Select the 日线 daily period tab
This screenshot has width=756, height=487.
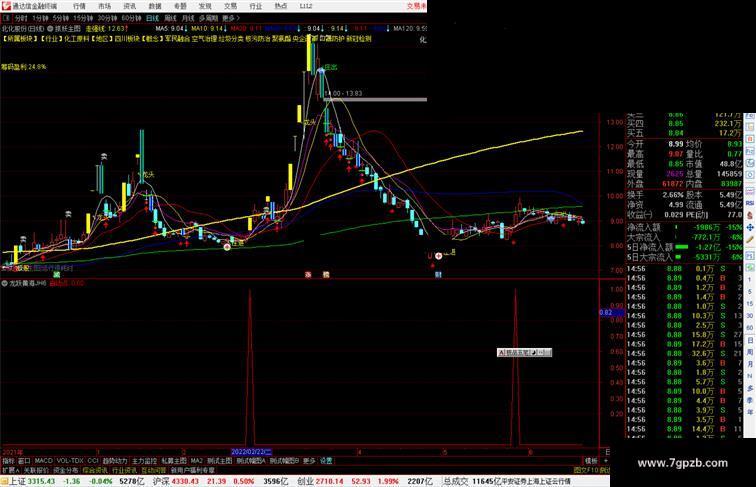(x=152, y=18)
